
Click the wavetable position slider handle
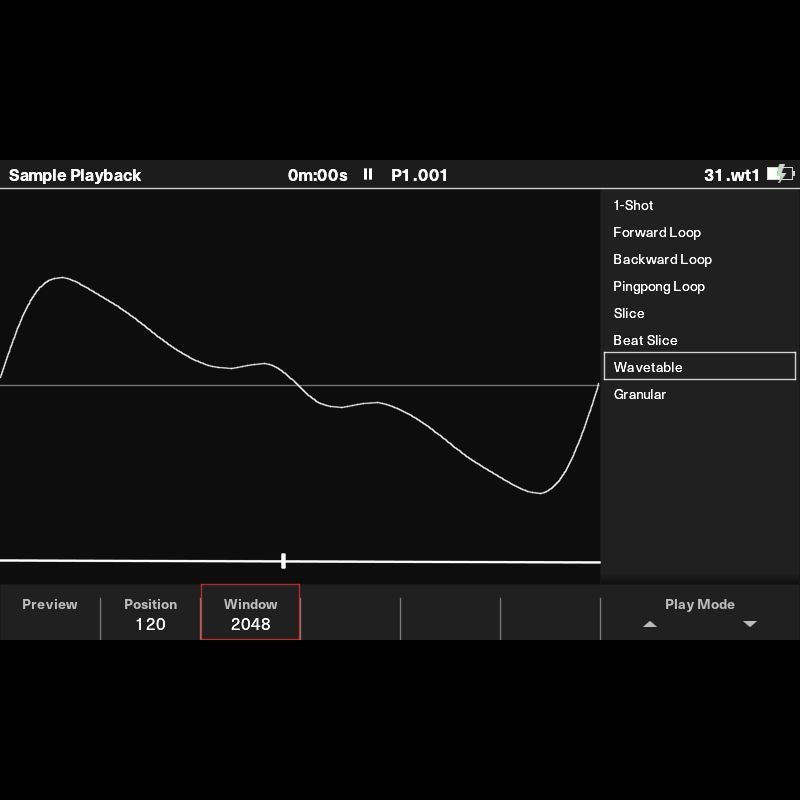point(283,561)
